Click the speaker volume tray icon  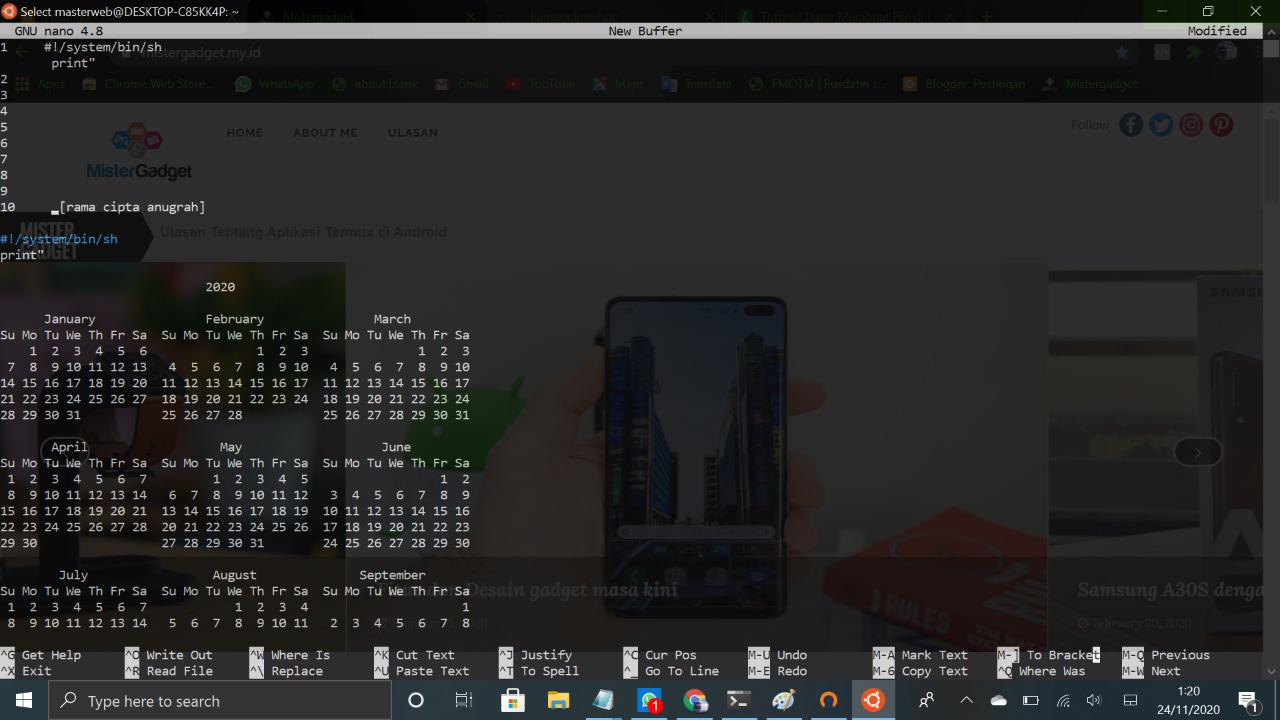pyautogui.click(x=1094, y=701)
